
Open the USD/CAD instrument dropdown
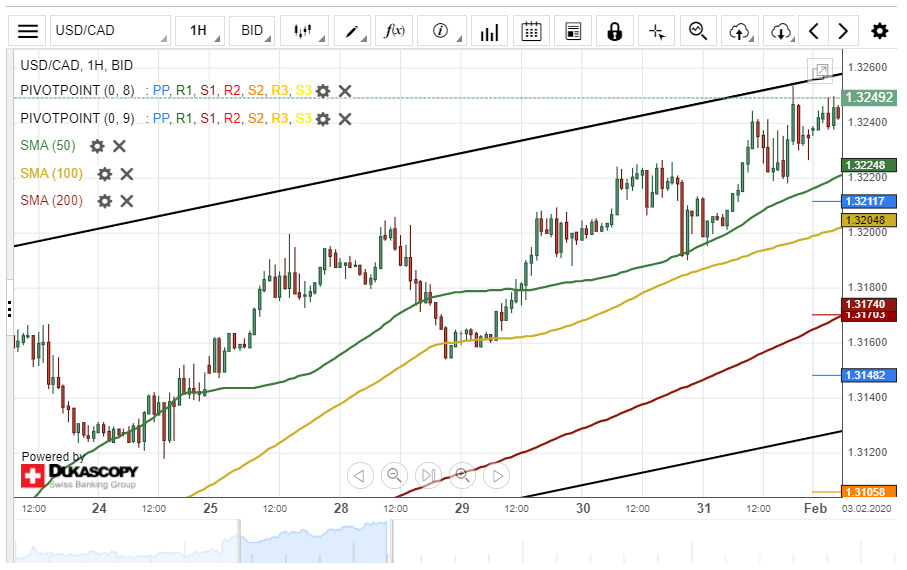(110, 31)
